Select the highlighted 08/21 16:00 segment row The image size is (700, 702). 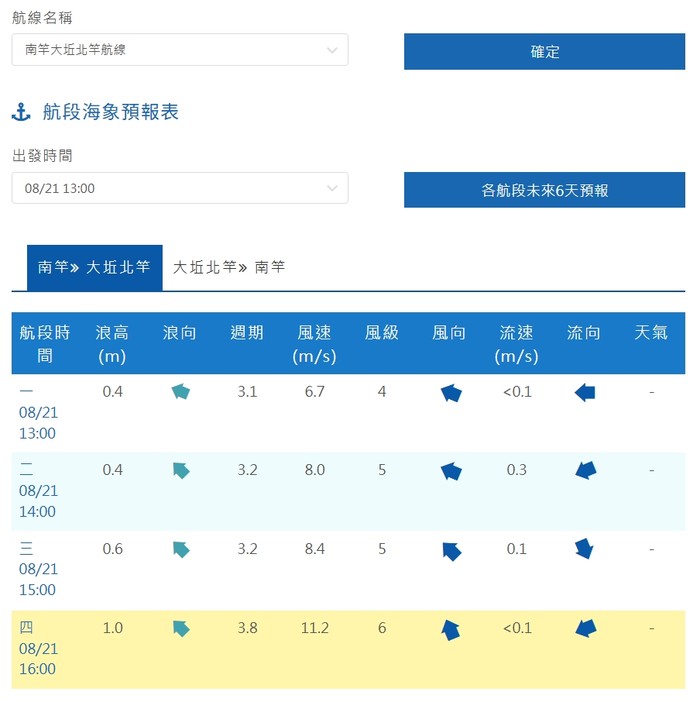[348, 649]
